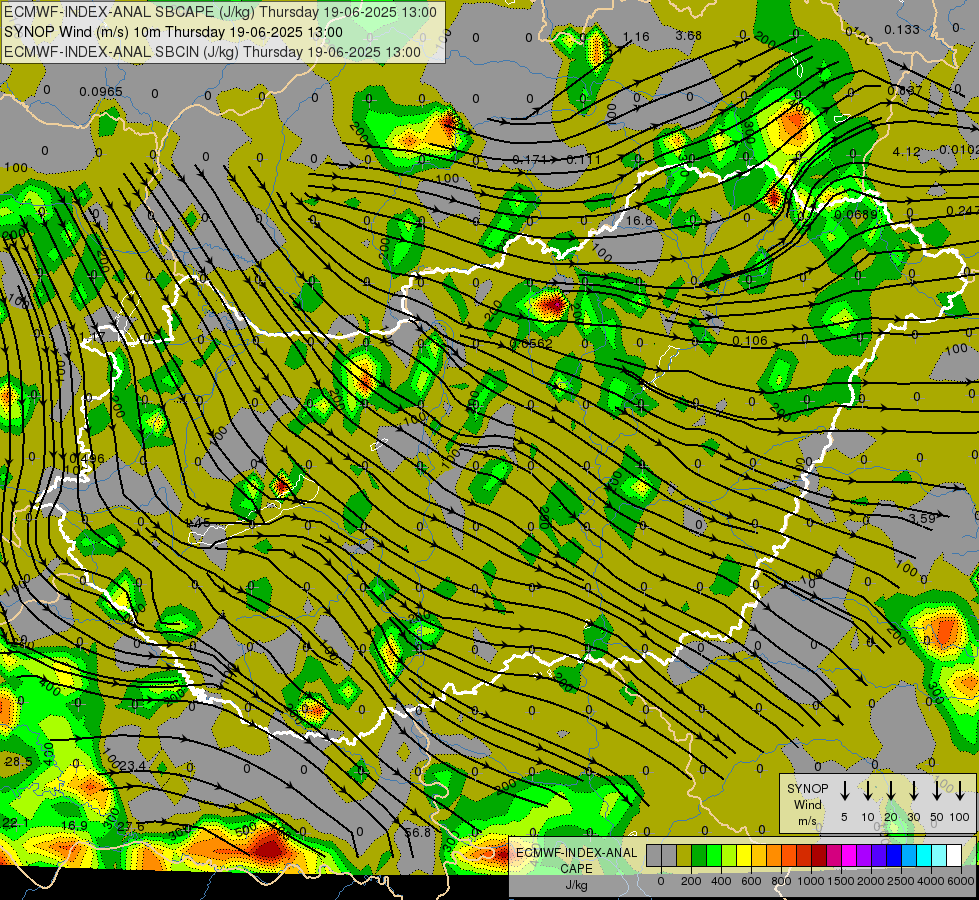Click the 20 m/s wind arrow in the legend
The height and width of the screenshot is (900, 979).
890,791
